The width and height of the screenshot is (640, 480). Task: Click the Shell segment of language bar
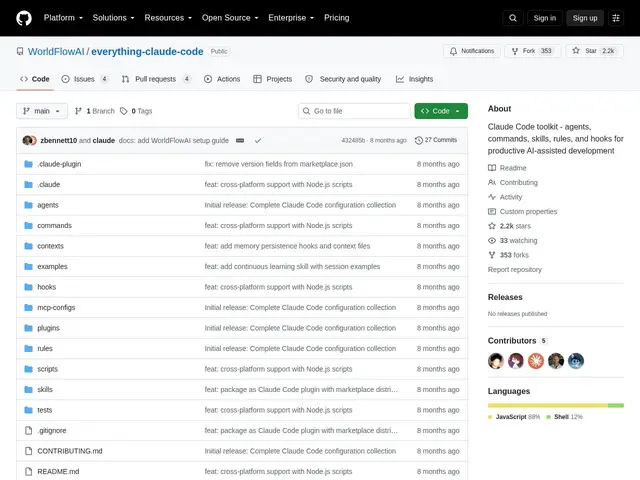coord(616,405)
